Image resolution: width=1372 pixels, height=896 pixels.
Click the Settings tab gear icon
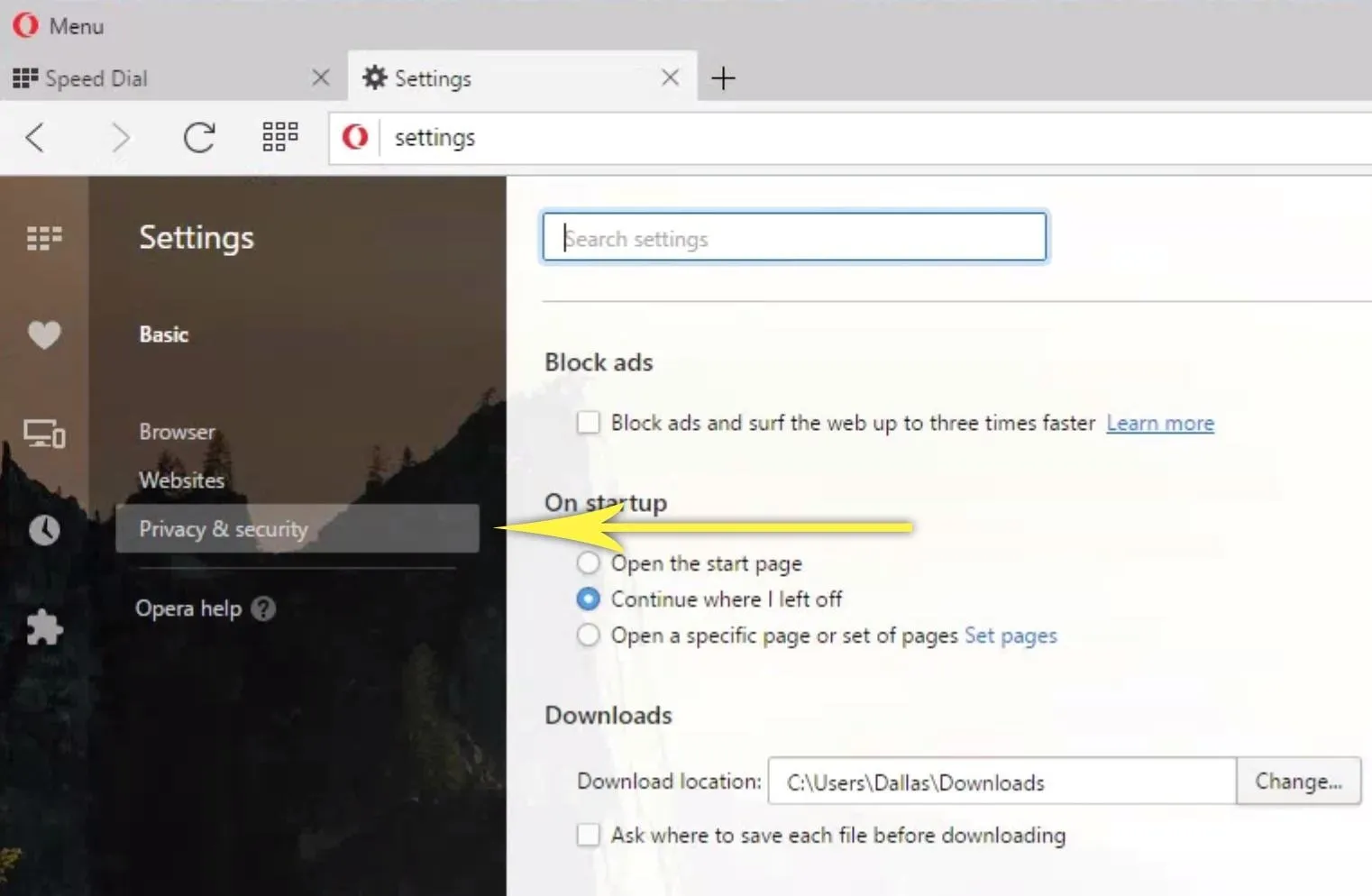(x=375, y=78)
